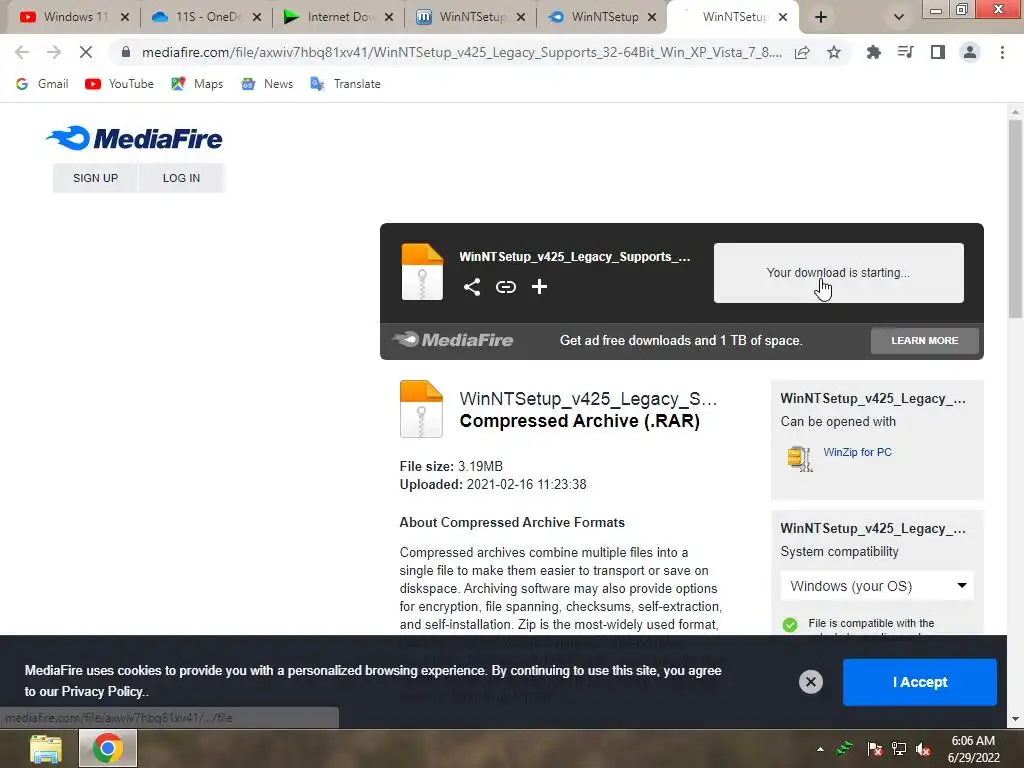Click the copy link icon
Screen dimensions: 1024x768
(x=505, y=287)
